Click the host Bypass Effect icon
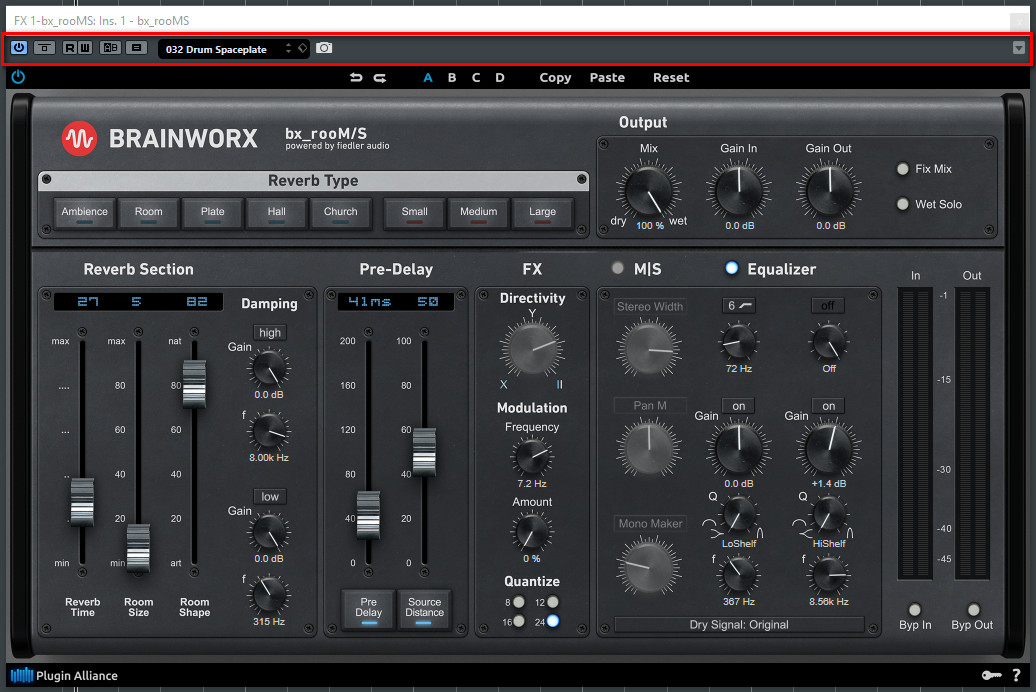The width and height of the screenshot is (1036, 692). tap(44, 48)
